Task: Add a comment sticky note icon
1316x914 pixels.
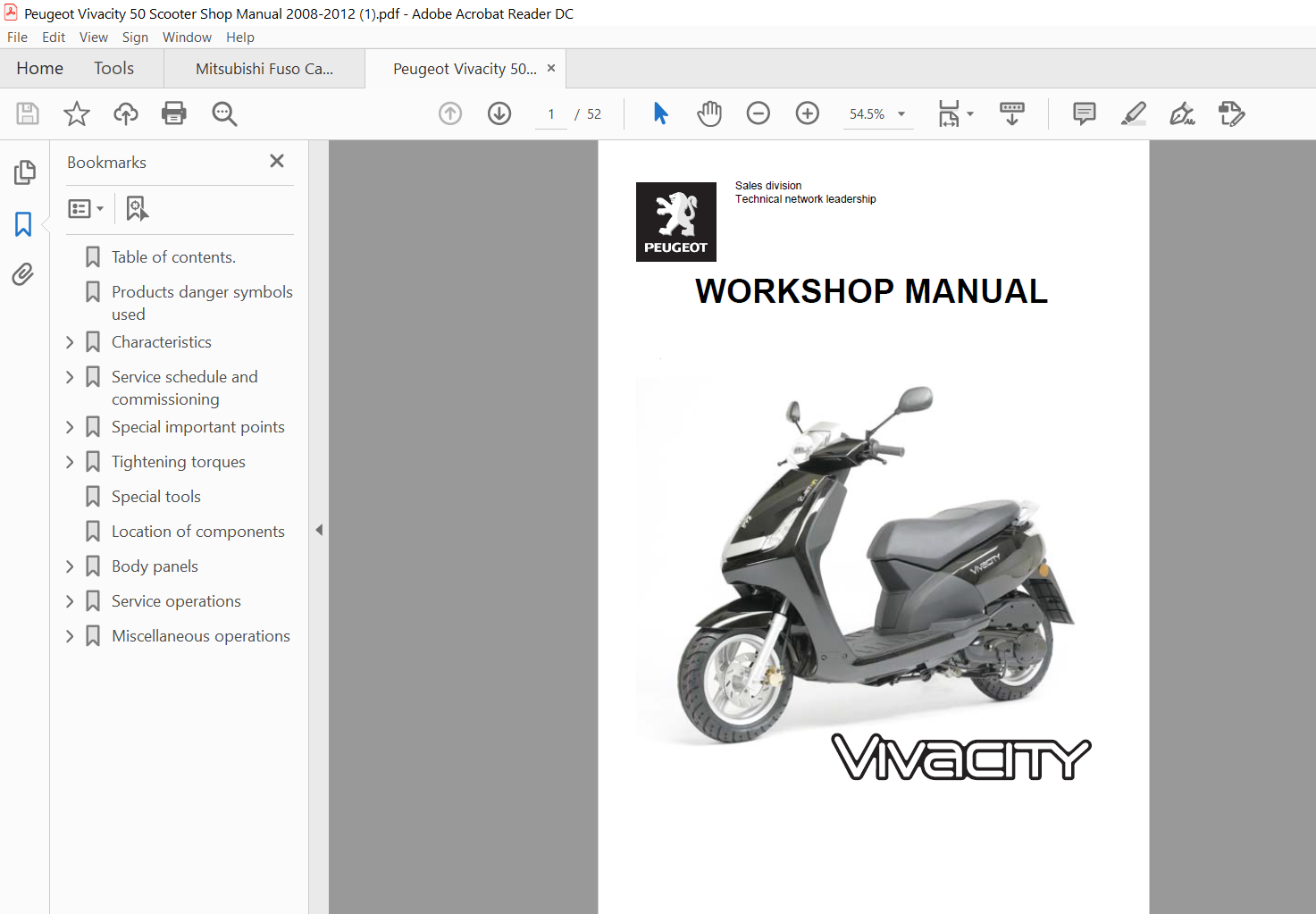Action: 1085,113
